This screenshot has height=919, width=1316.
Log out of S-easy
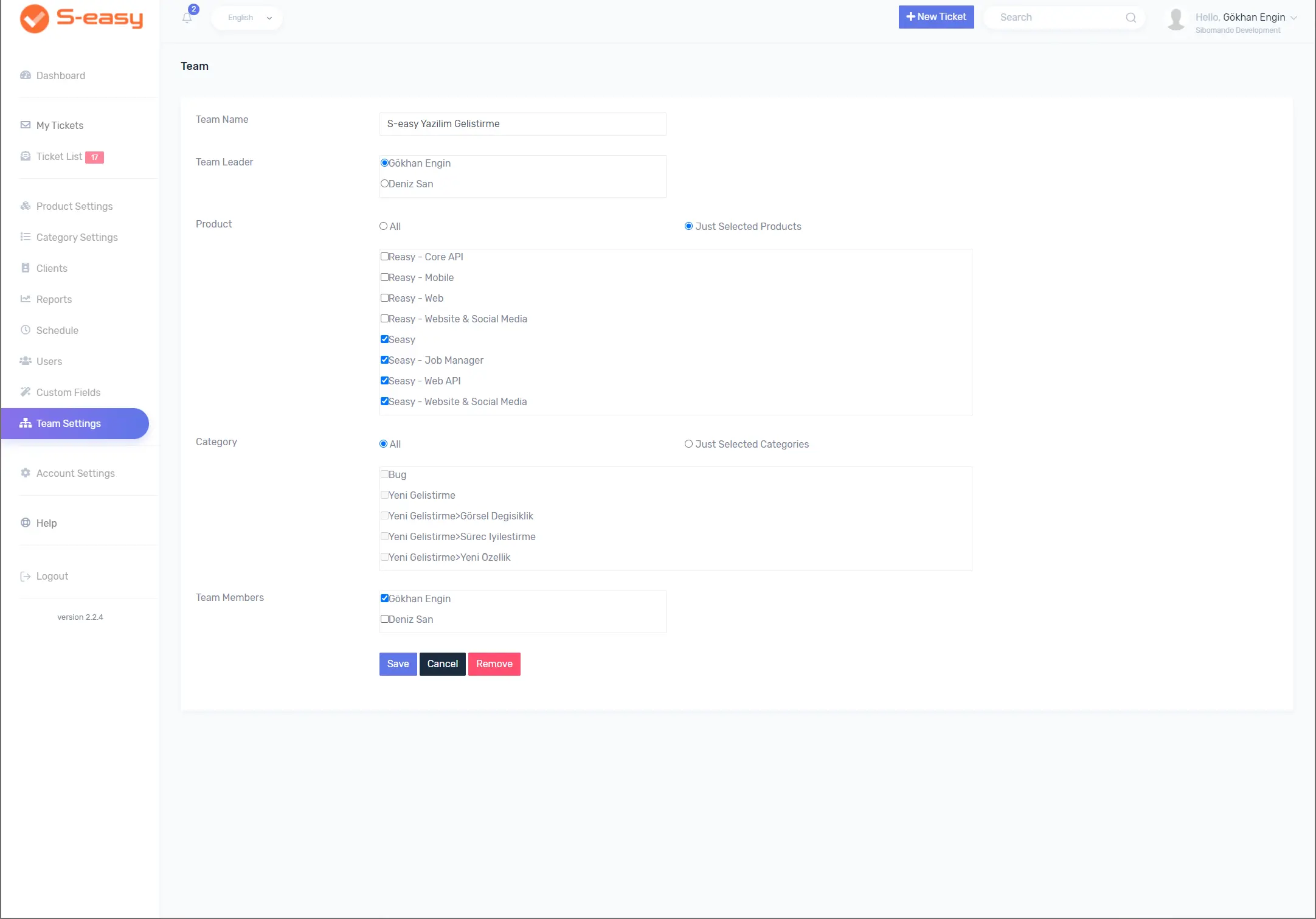pyautogui.click(x=52, y=576)
